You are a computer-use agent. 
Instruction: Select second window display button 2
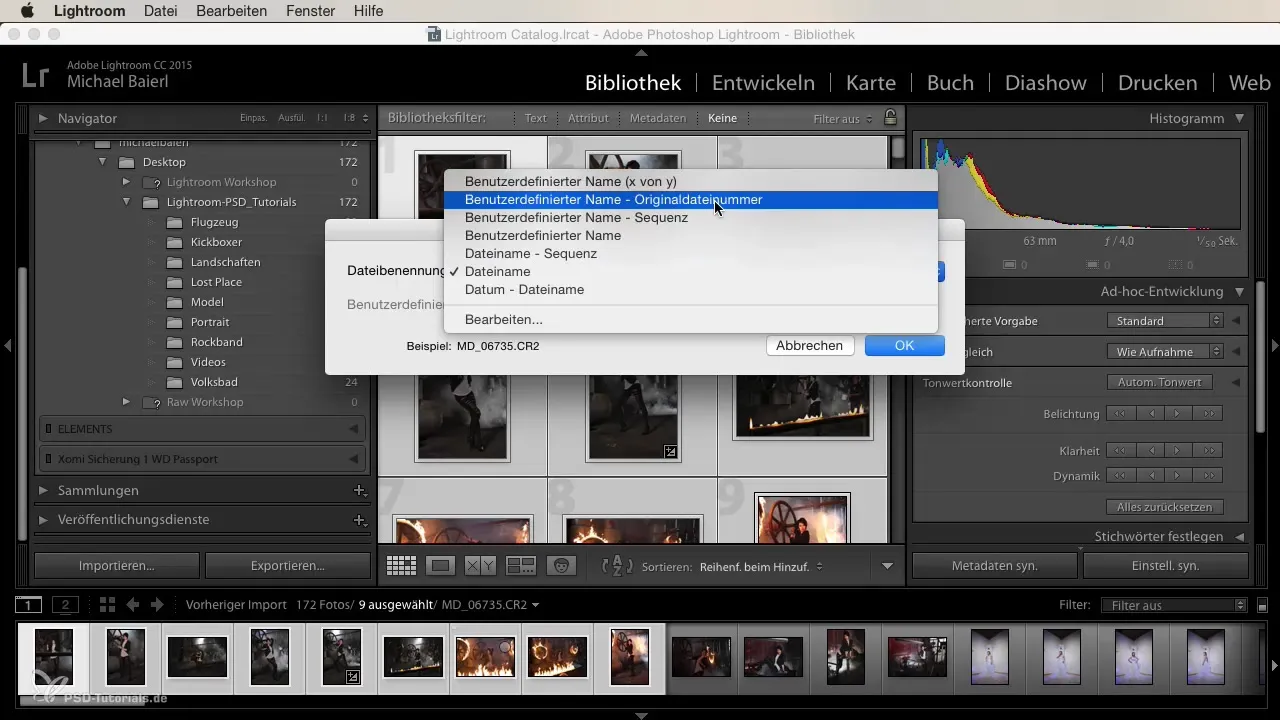(65, 605)
